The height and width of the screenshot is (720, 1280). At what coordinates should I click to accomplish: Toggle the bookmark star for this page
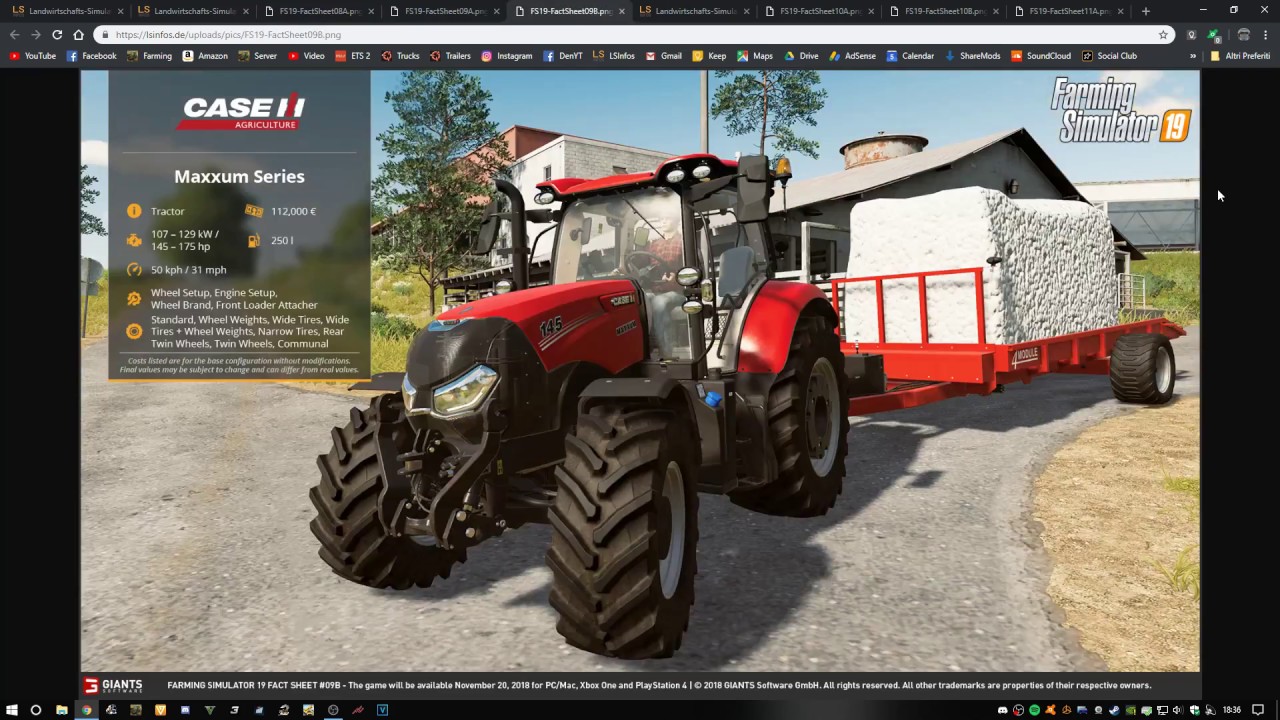pyautogui.click(x=1163, y=34)
